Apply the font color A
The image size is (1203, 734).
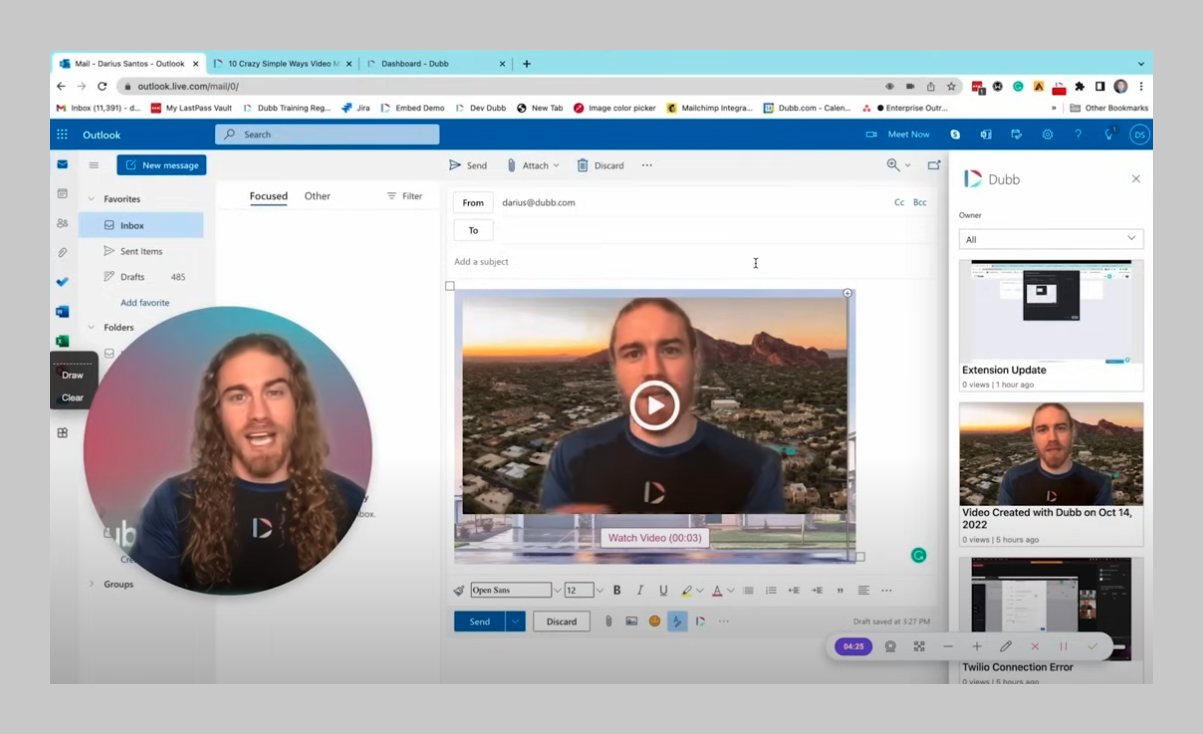(x=717, y=590)
